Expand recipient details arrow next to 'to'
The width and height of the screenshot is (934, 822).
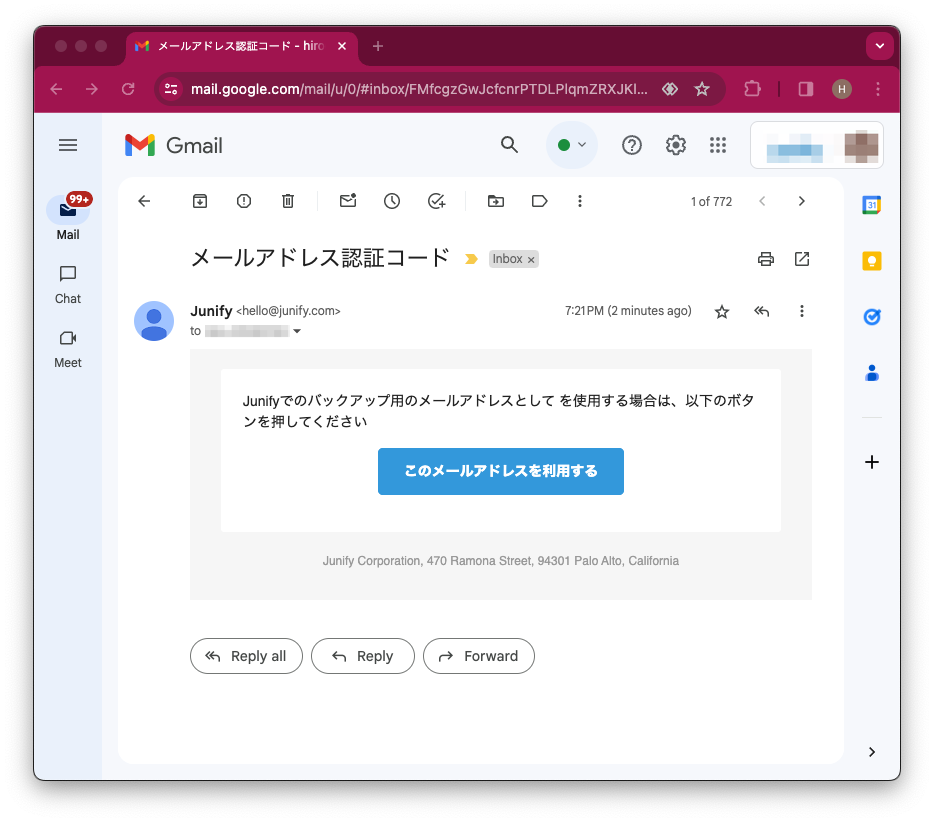[297, 331]
